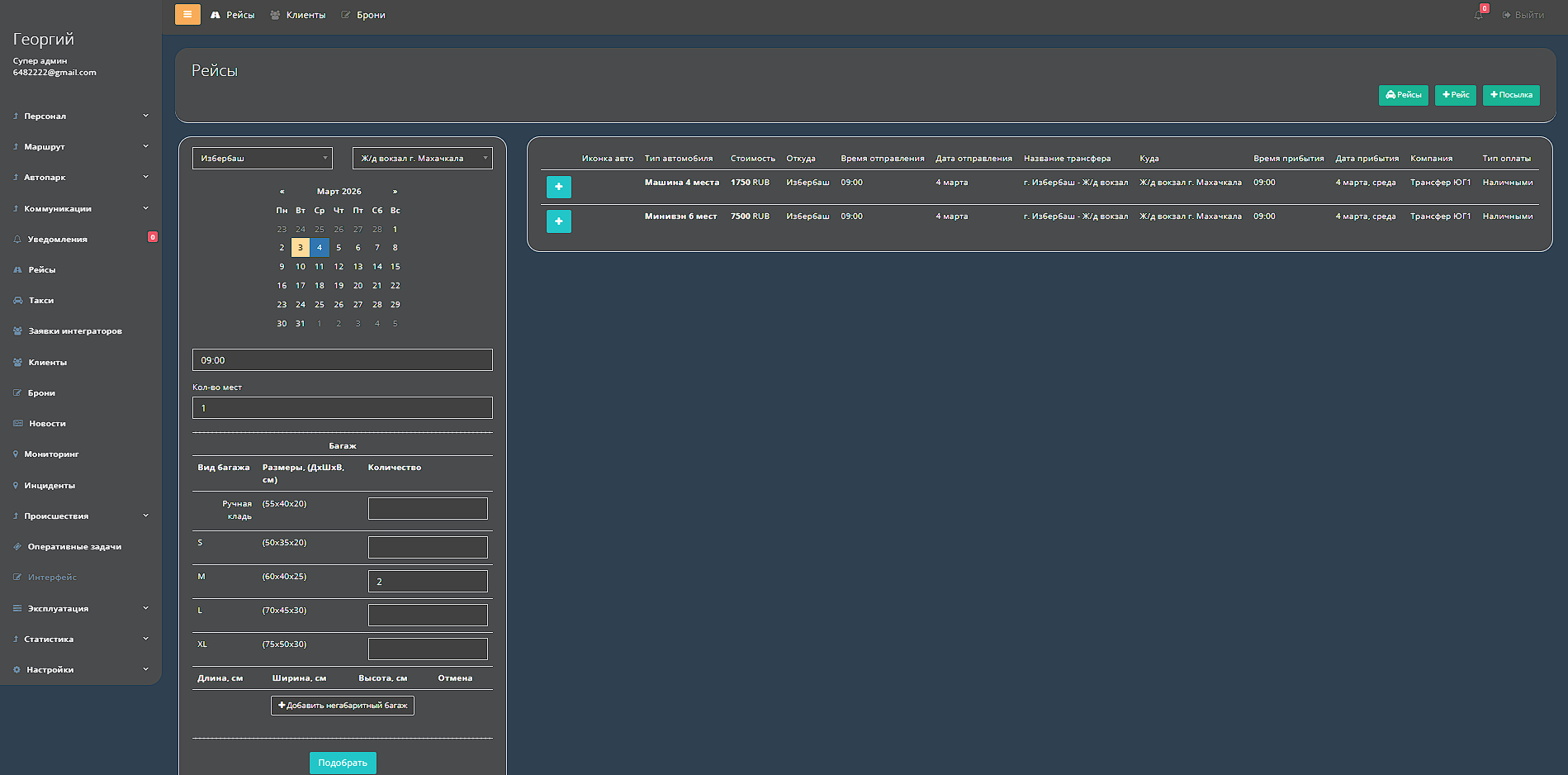Open Такси in the sidebar
Screen dimensions: 1568x775
[x=41, y=301]
